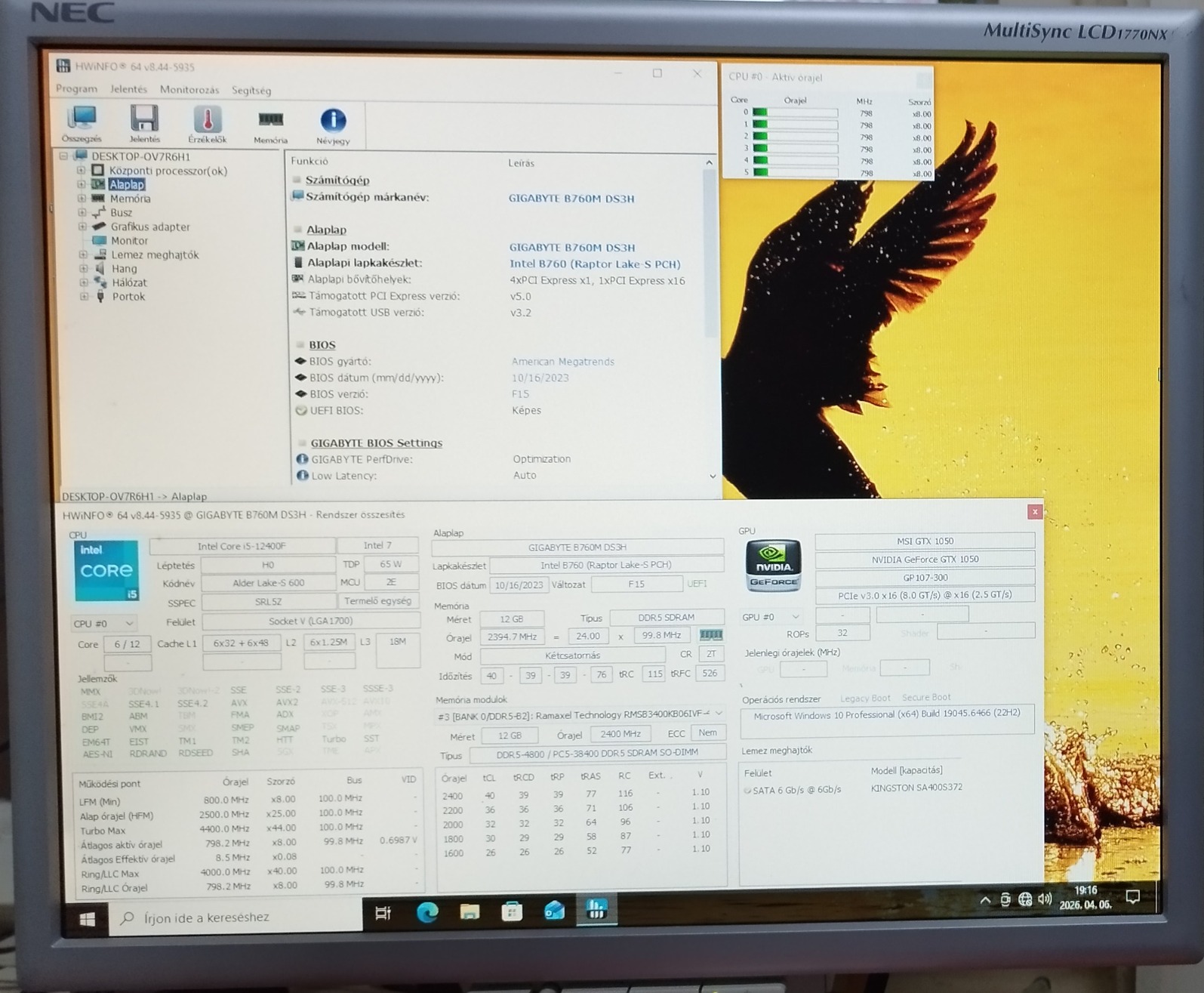Click the MSI GTX 1050 field

925,541
